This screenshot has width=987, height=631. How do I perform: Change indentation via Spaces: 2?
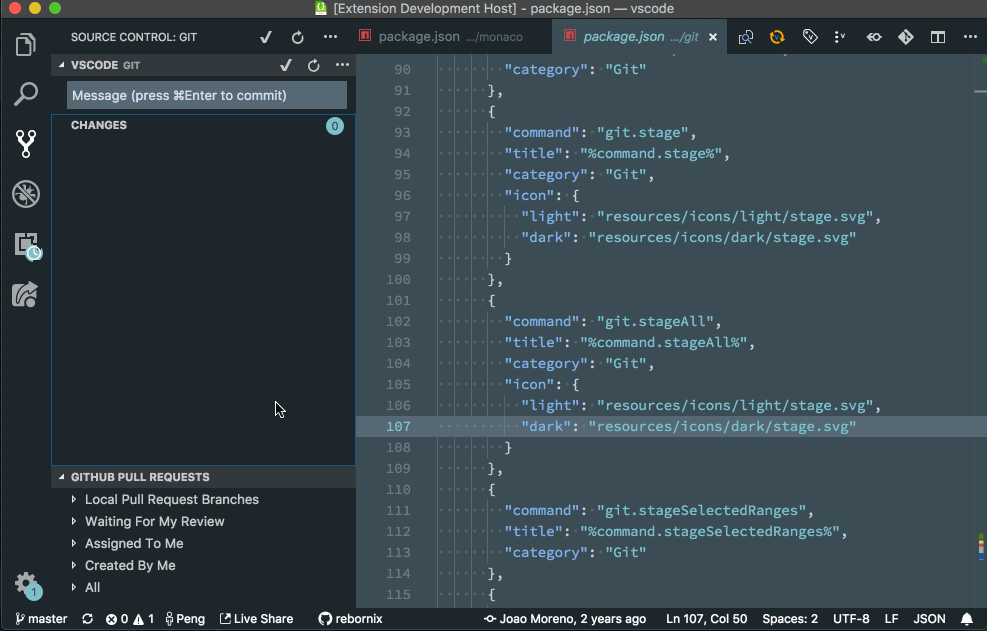pos(790,619)
